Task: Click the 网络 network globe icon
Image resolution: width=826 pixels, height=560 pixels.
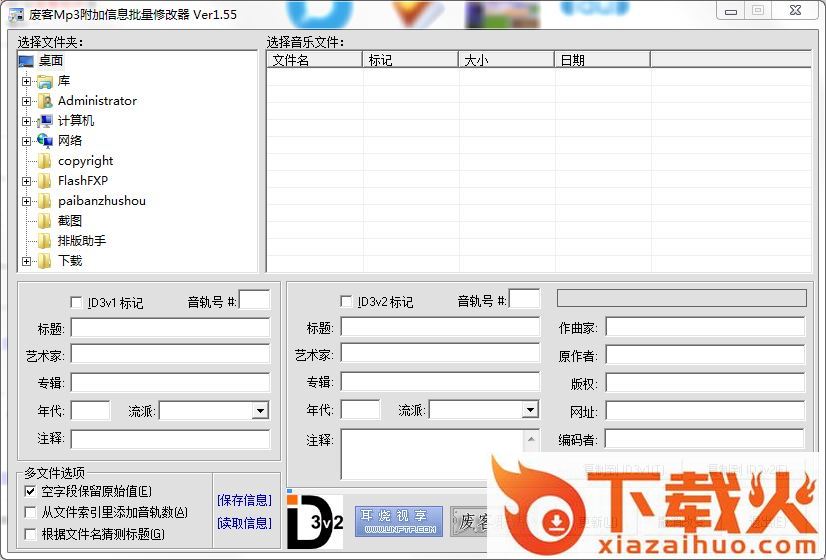Action: tap(44, 141)
